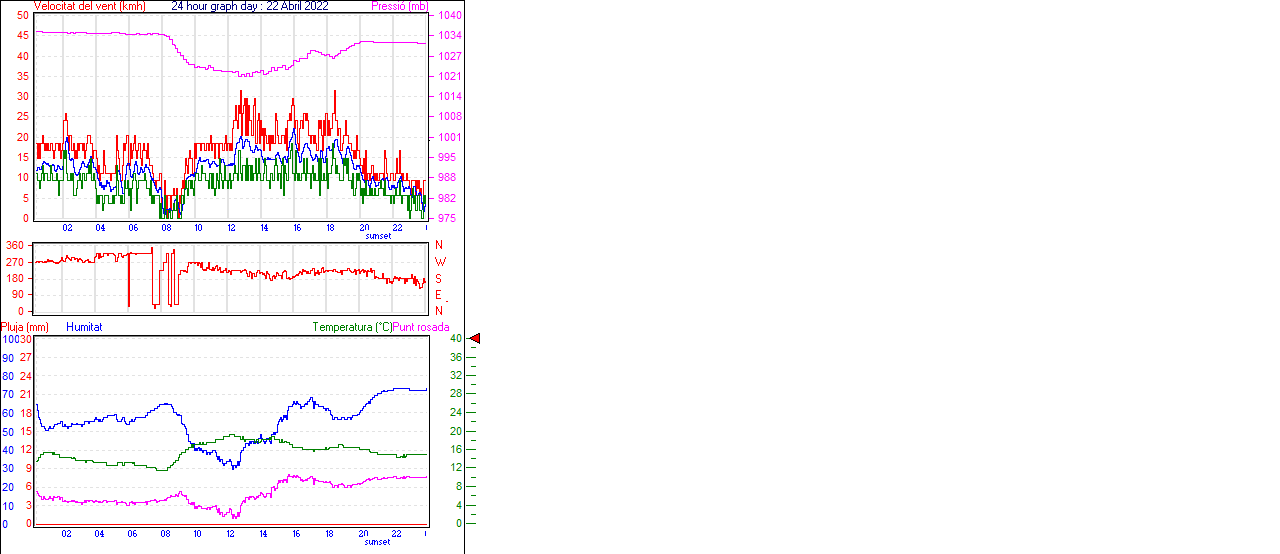Click the sunset label under the bottom chart
Viewport: 1280px width, 554px height.
[x=378, y=542]
